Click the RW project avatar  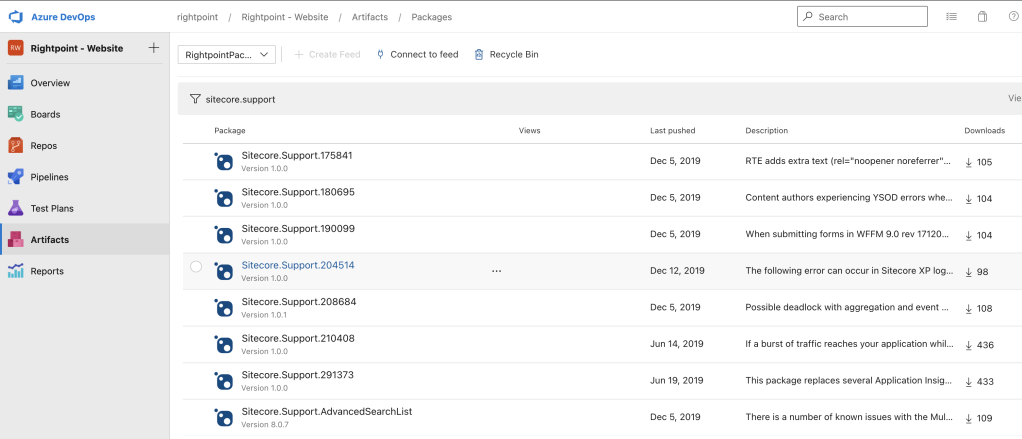coord(16,48)
